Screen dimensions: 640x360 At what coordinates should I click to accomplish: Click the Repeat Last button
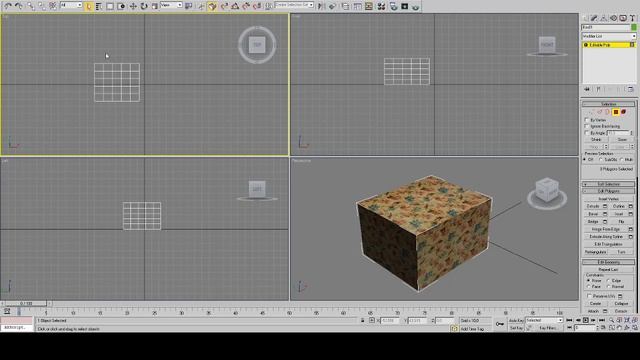[x=608, y=269]
